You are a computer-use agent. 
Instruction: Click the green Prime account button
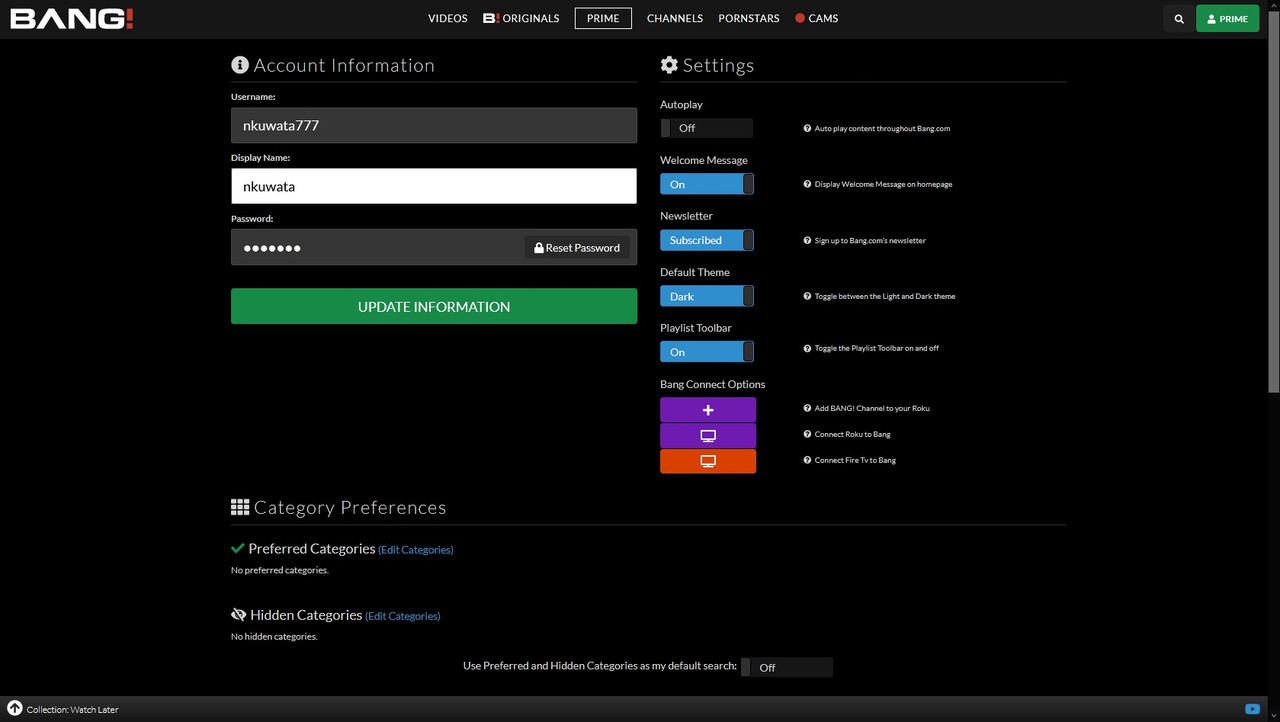[1227, 19]
